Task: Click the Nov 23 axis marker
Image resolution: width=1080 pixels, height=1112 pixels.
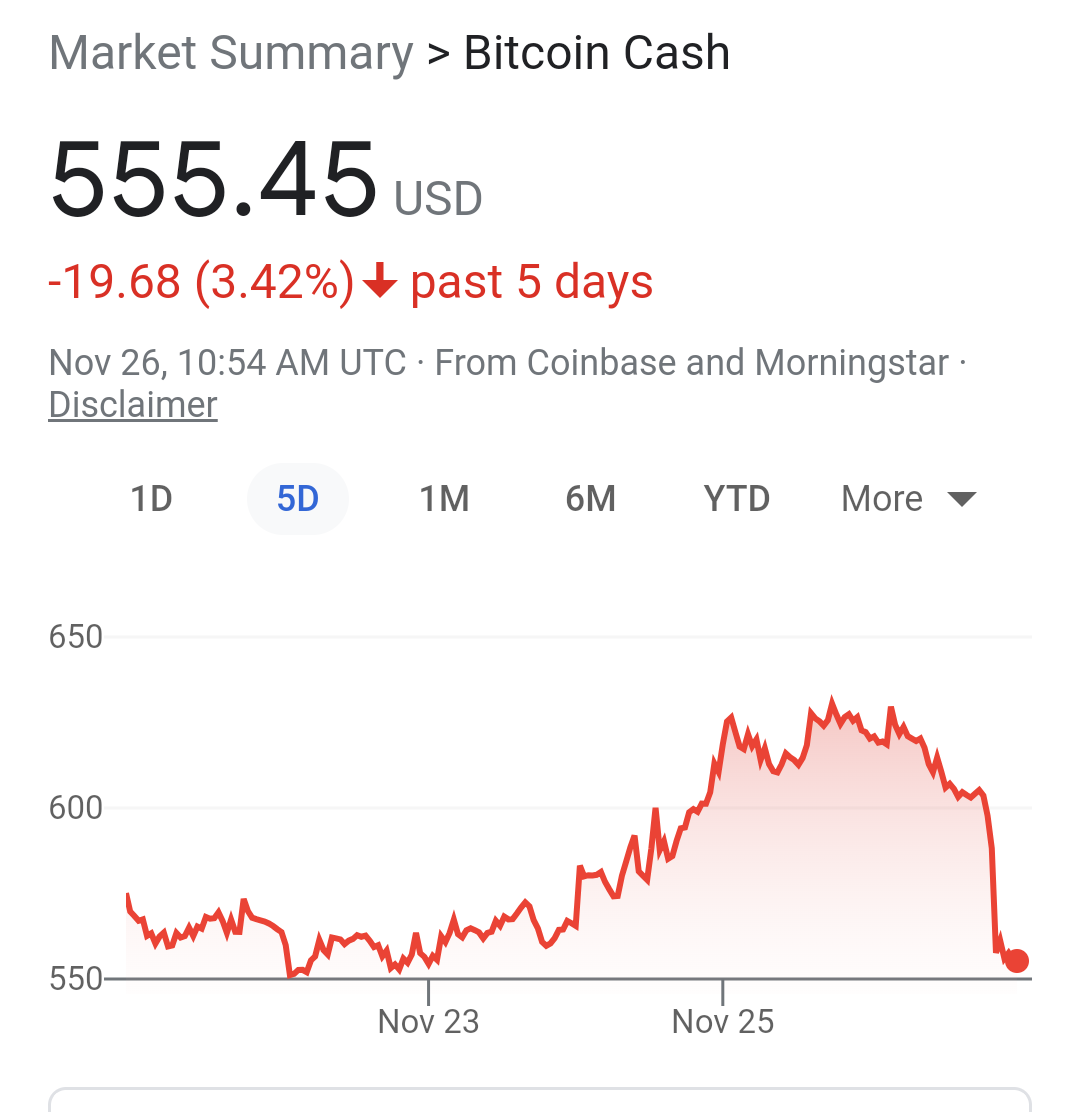Action: pyautogui.click(x=428, y=1022)
